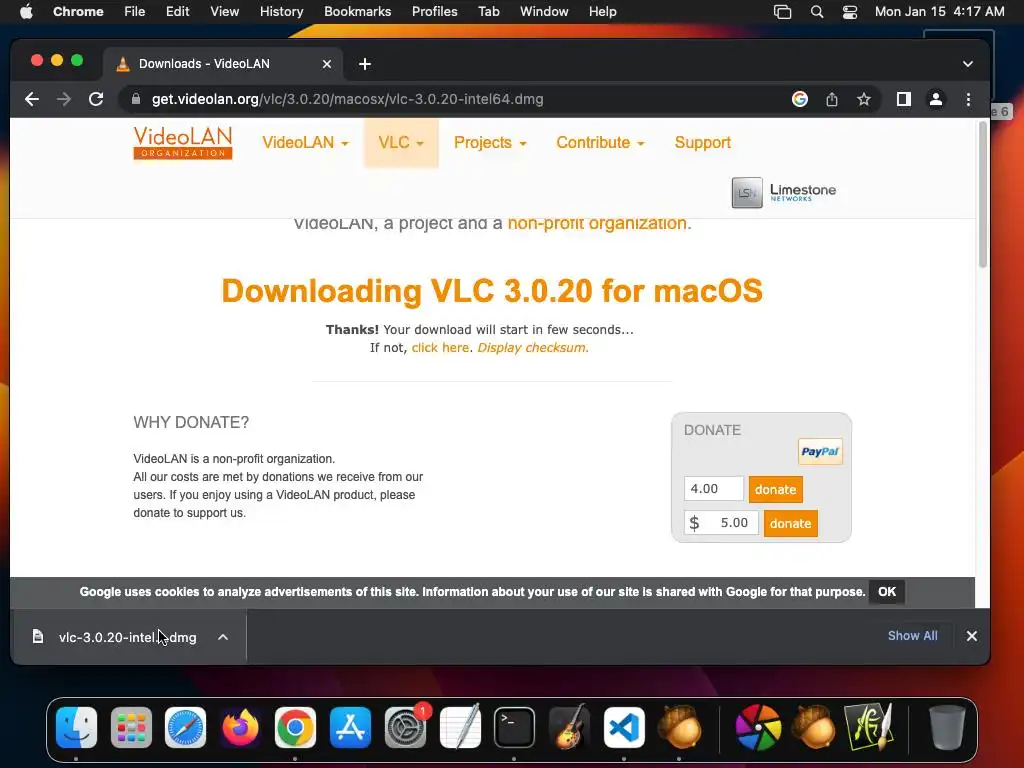This screenshot has height=768, width=1024.
Task: Open options chevron for vlc-3.0.20 download
Action: 223,637
